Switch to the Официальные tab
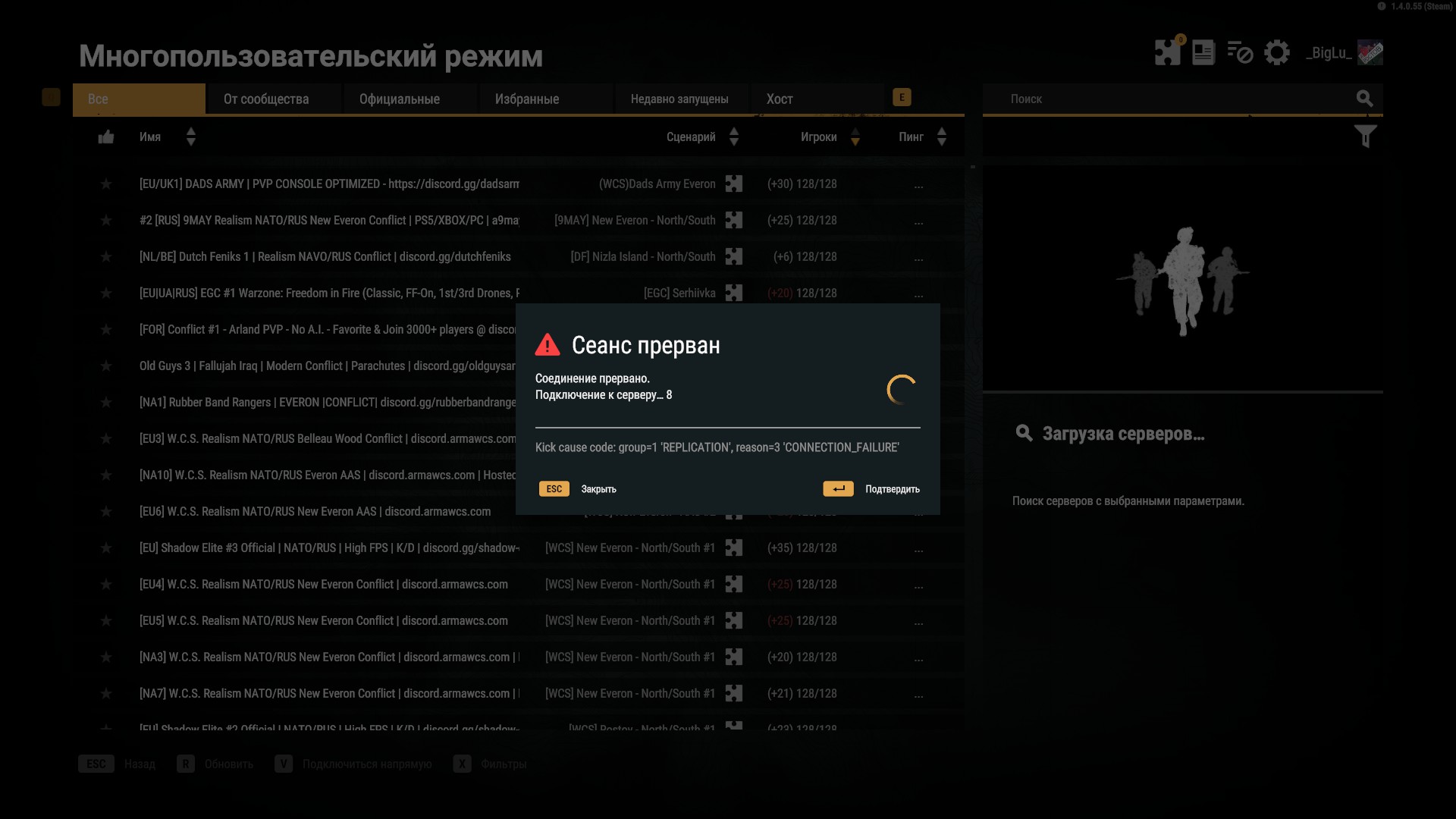The width and height of the screenshot is (1456, 819). coord(400,99)
